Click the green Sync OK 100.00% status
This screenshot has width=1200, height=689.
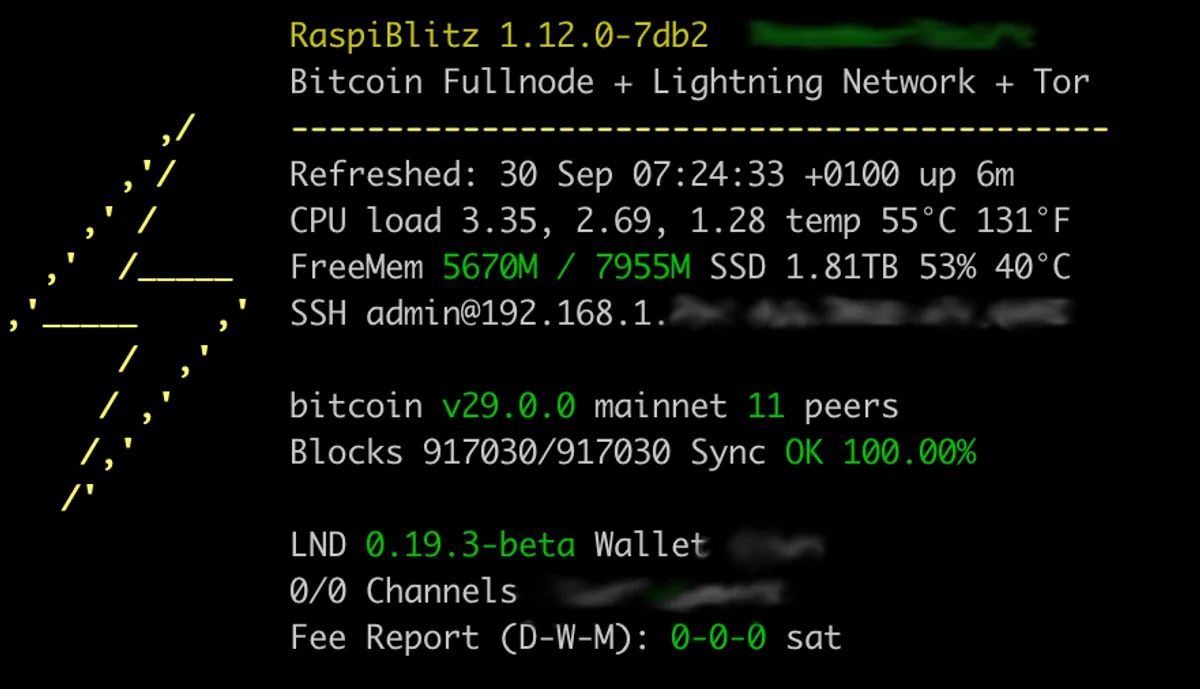click(x=879, y=453)
